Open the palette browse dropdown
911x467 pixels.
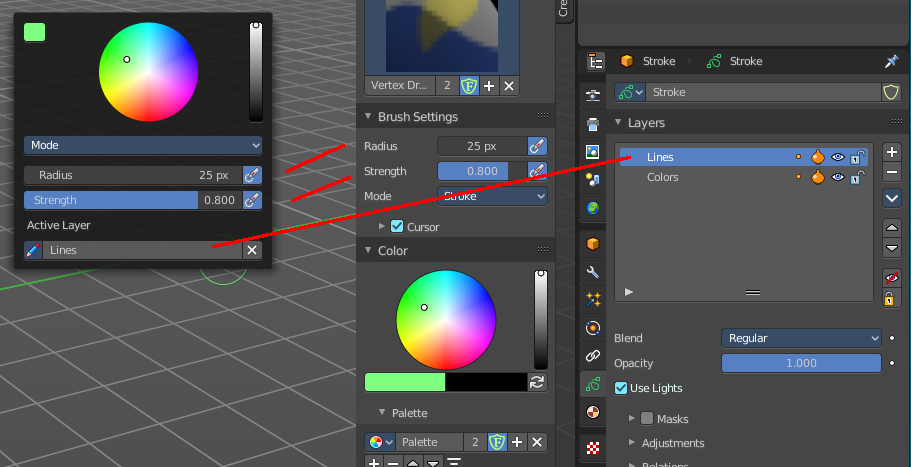pyautogui.click(x=381, y=442)
